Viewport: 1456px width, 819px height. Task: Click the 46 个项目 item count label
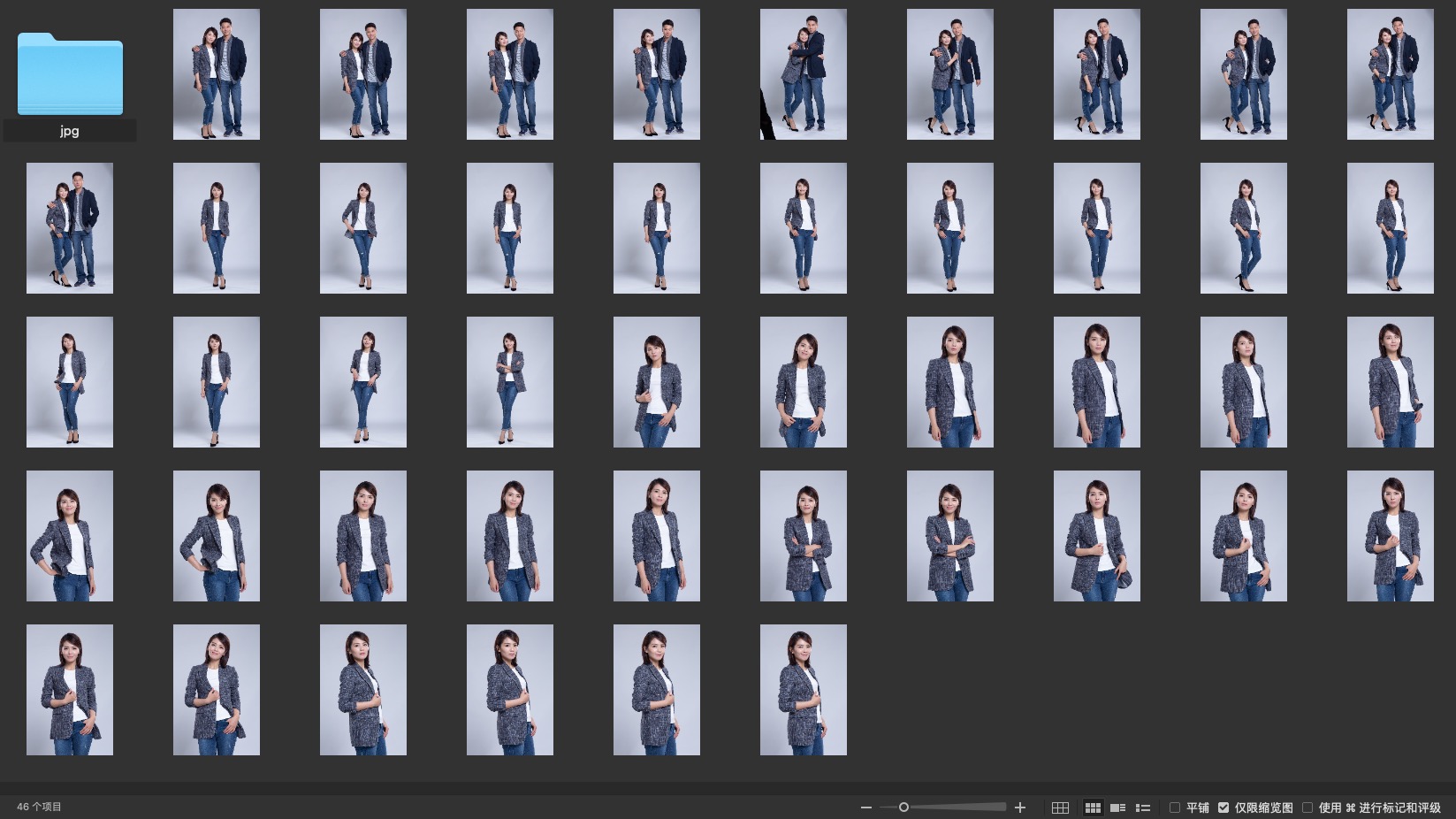(40, 807)
